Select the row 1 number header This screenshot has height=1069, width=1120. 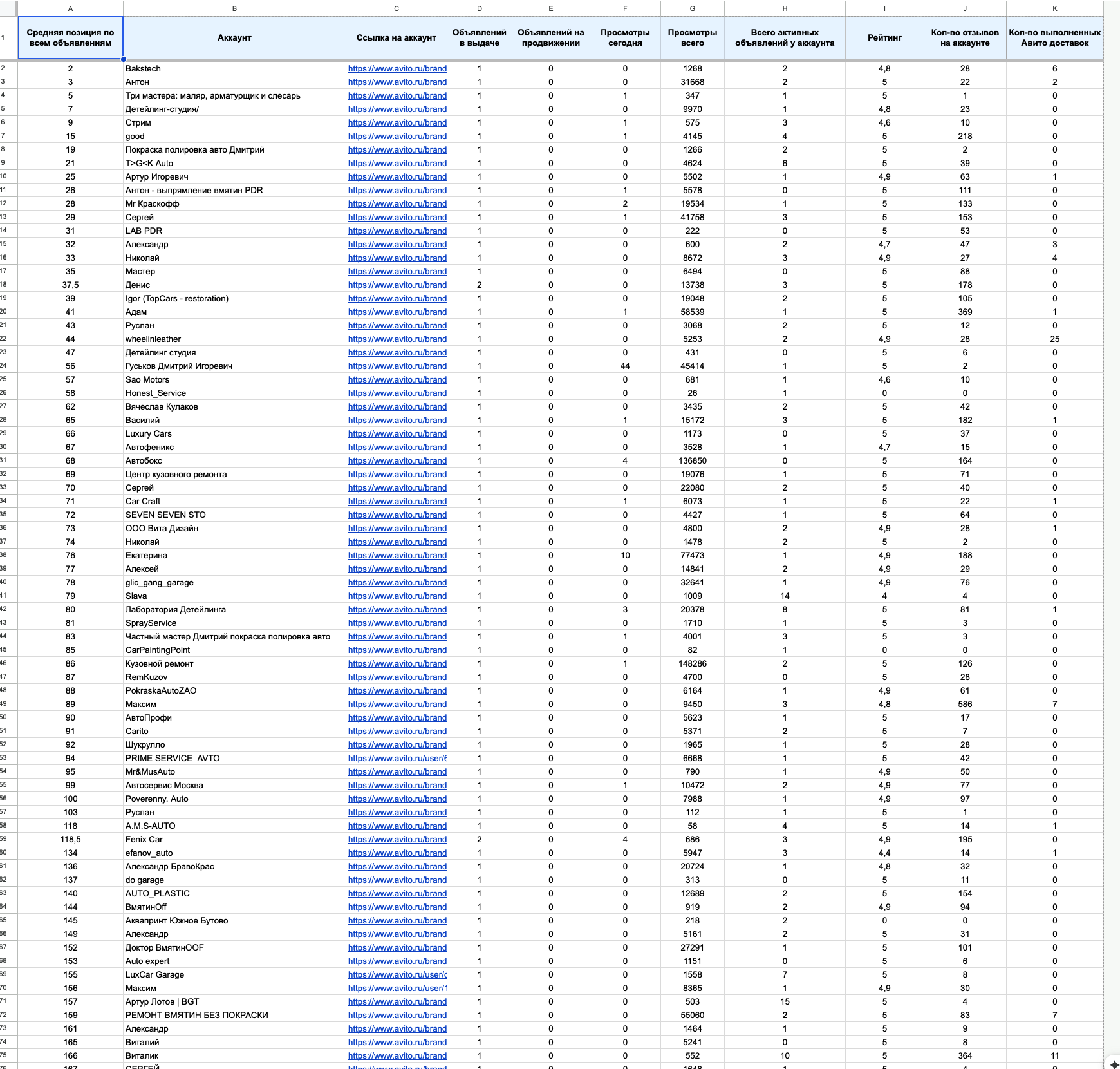(4, 38)
